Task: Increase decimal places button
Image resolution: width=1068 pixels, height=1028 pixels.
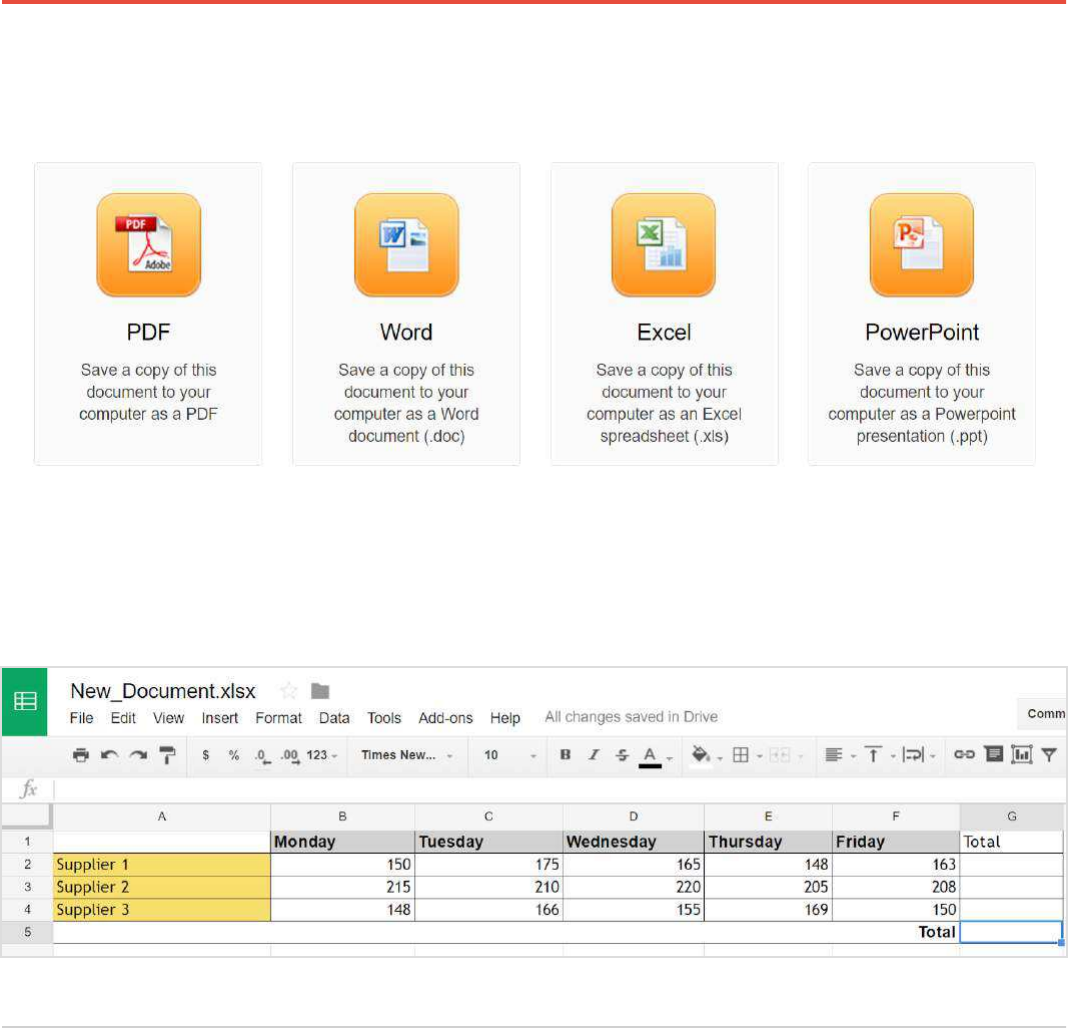Action: [x=290, y=756]
